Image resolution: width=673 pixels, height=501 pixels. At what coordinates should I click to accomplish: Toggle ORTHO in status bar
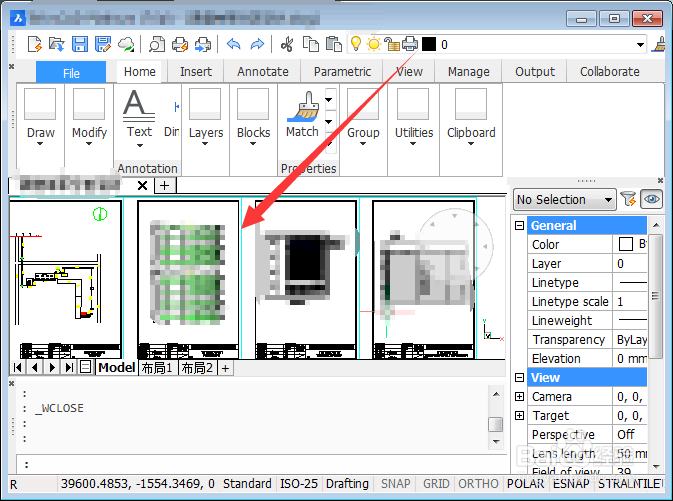478,484
